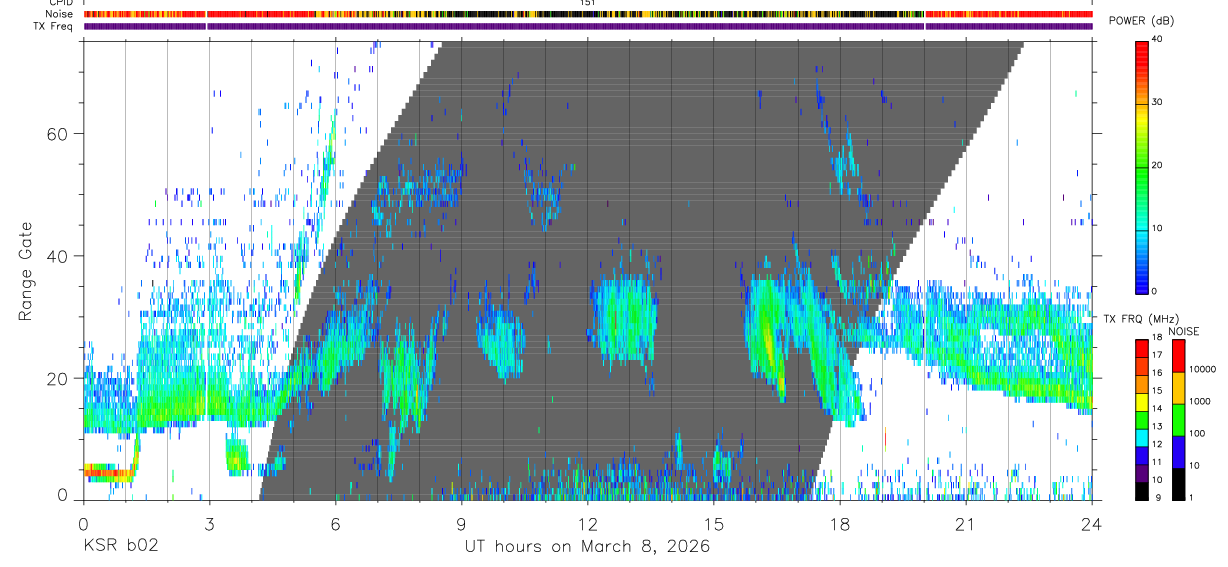1228x567 pixels.
Task: Click the '30' label on power scale
Action: (1157, 102)
